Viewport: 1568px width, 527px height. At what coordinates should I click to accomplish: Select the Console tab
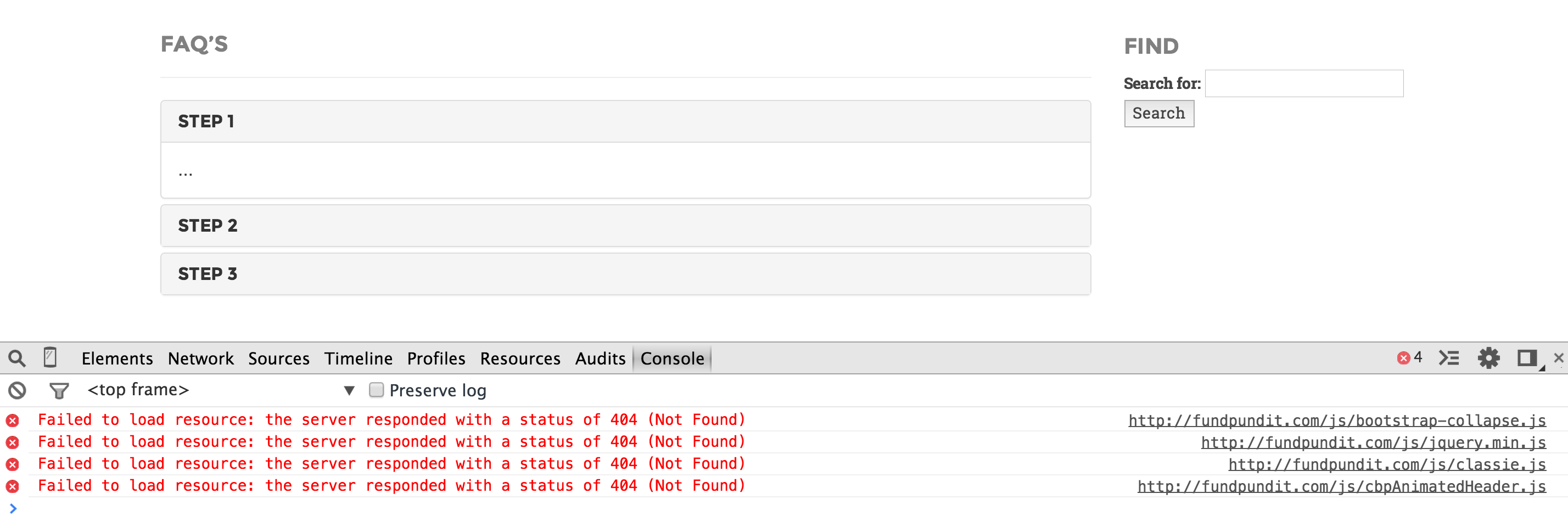coord(672,358)
